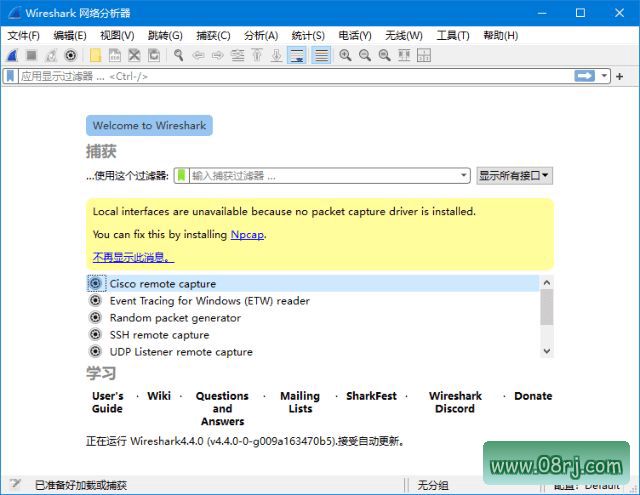
Task: Apply display filter arrow button
Action: click(584, 76)
